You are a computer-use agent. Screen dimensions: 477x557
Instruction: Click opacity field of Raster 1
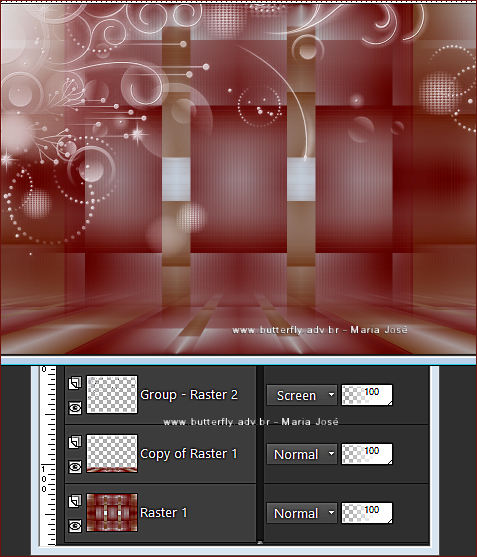tap(367, 513)
